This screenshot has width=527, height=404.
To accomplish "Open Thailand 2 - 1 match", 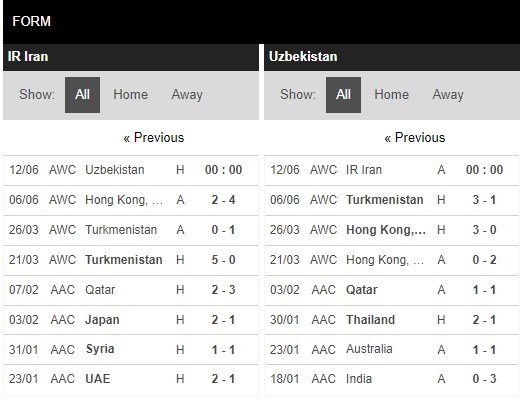I will point(392,320).
